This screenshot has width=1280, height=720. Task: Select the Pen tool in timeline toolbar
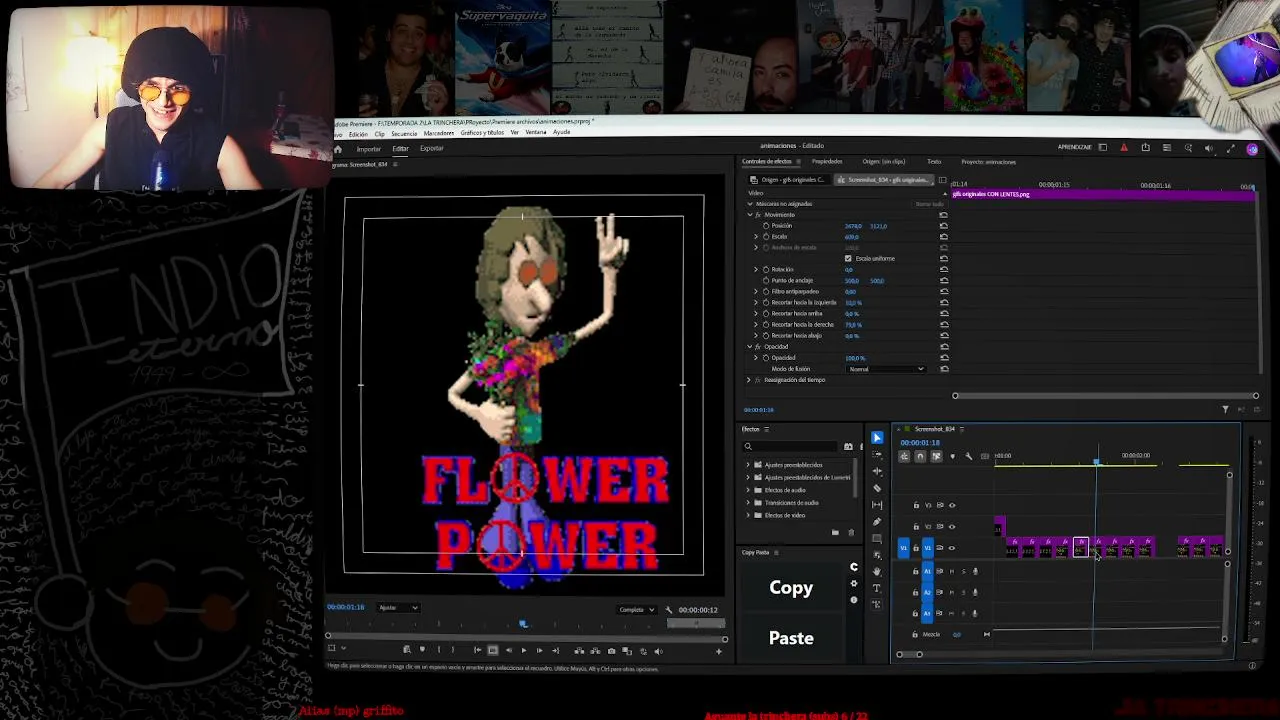pos(877,521)
